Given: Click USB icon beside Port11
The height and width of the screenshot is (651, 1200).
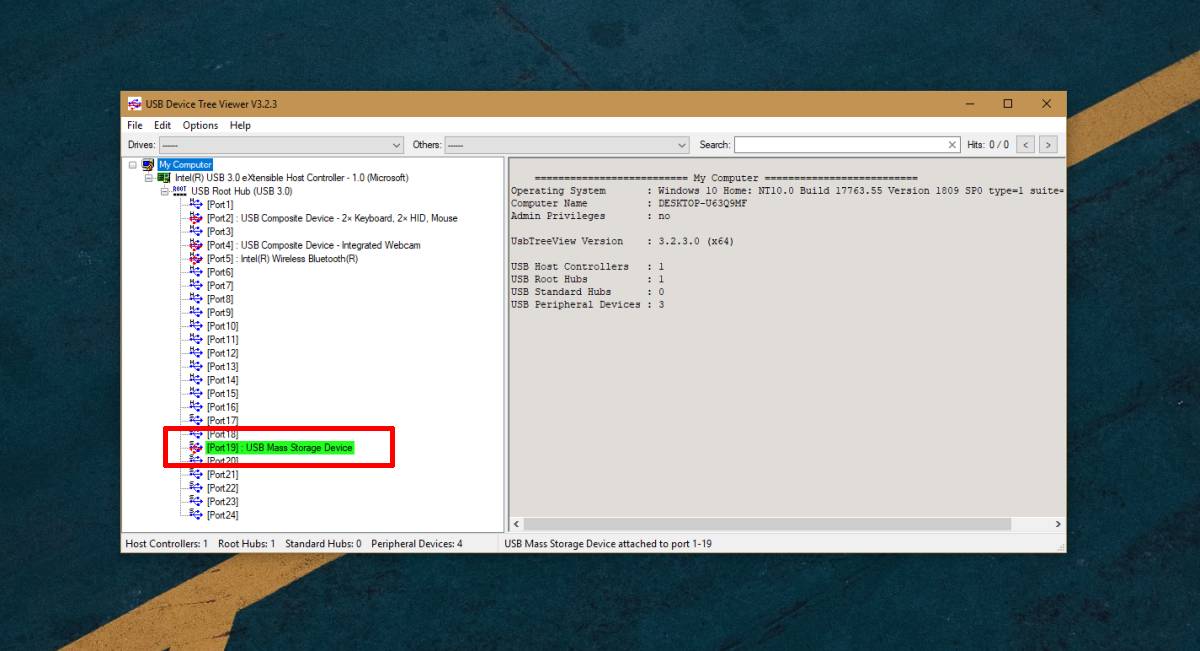Looking at the screenshot, I should click(196, 339).
